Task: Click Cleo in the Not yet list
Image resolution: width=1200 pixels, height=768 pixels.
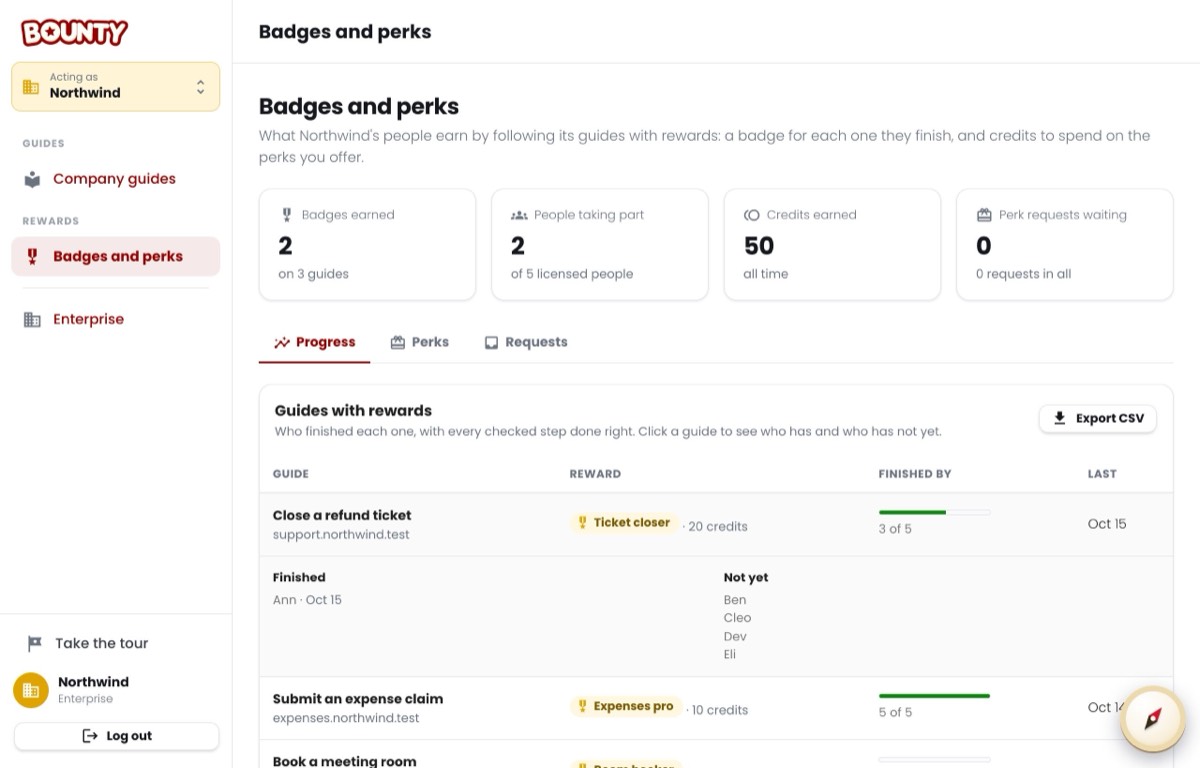Action: pos(737,618)
